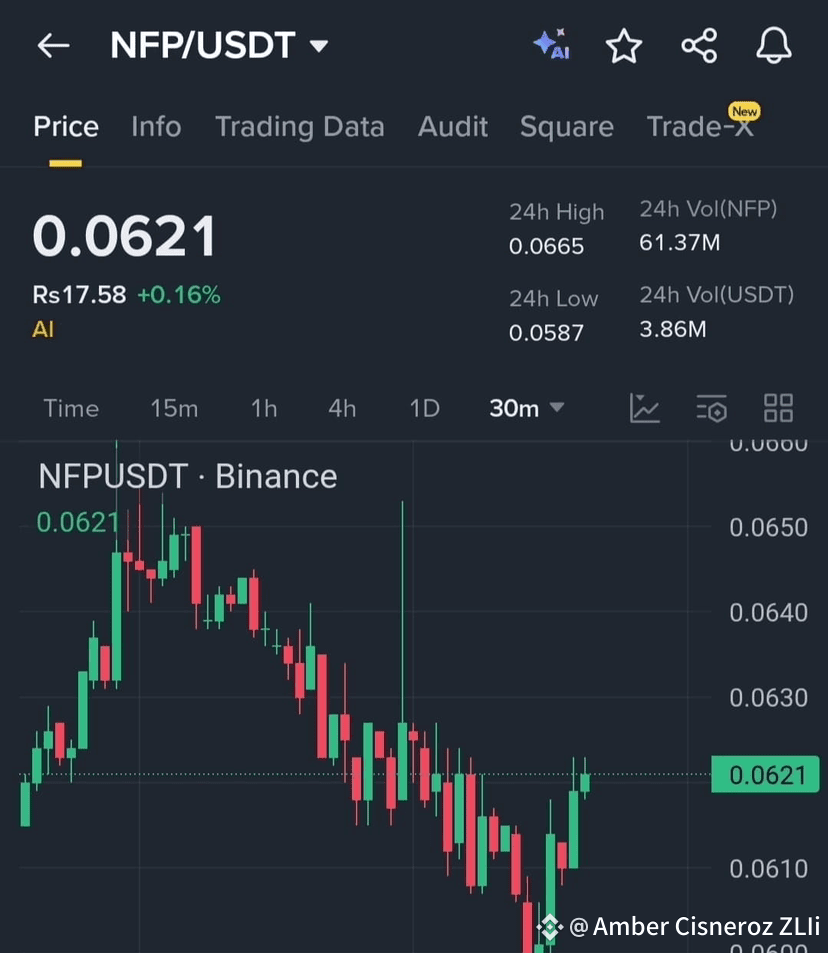The height and width of the screenshot is (953, 828).
Task: Tap the 0.0650 price axis label
Action: click(768, 528)
